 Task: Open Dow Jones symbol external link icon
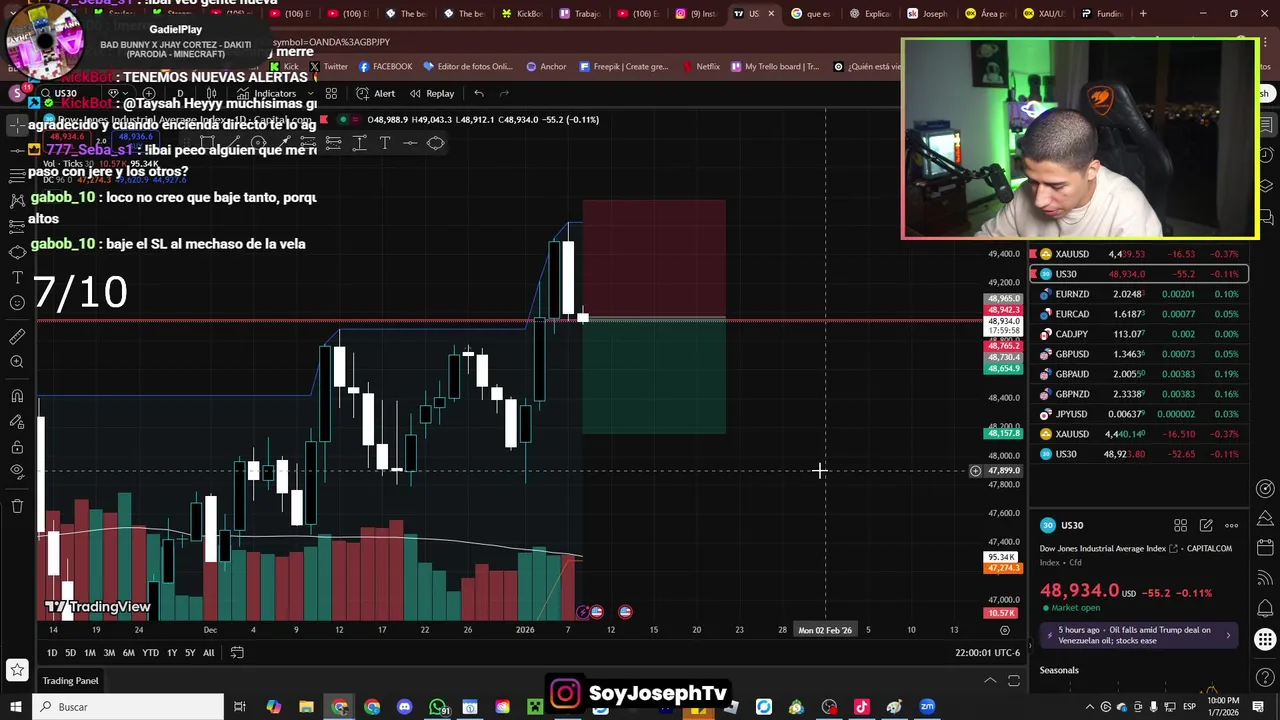coord(1173,548)
